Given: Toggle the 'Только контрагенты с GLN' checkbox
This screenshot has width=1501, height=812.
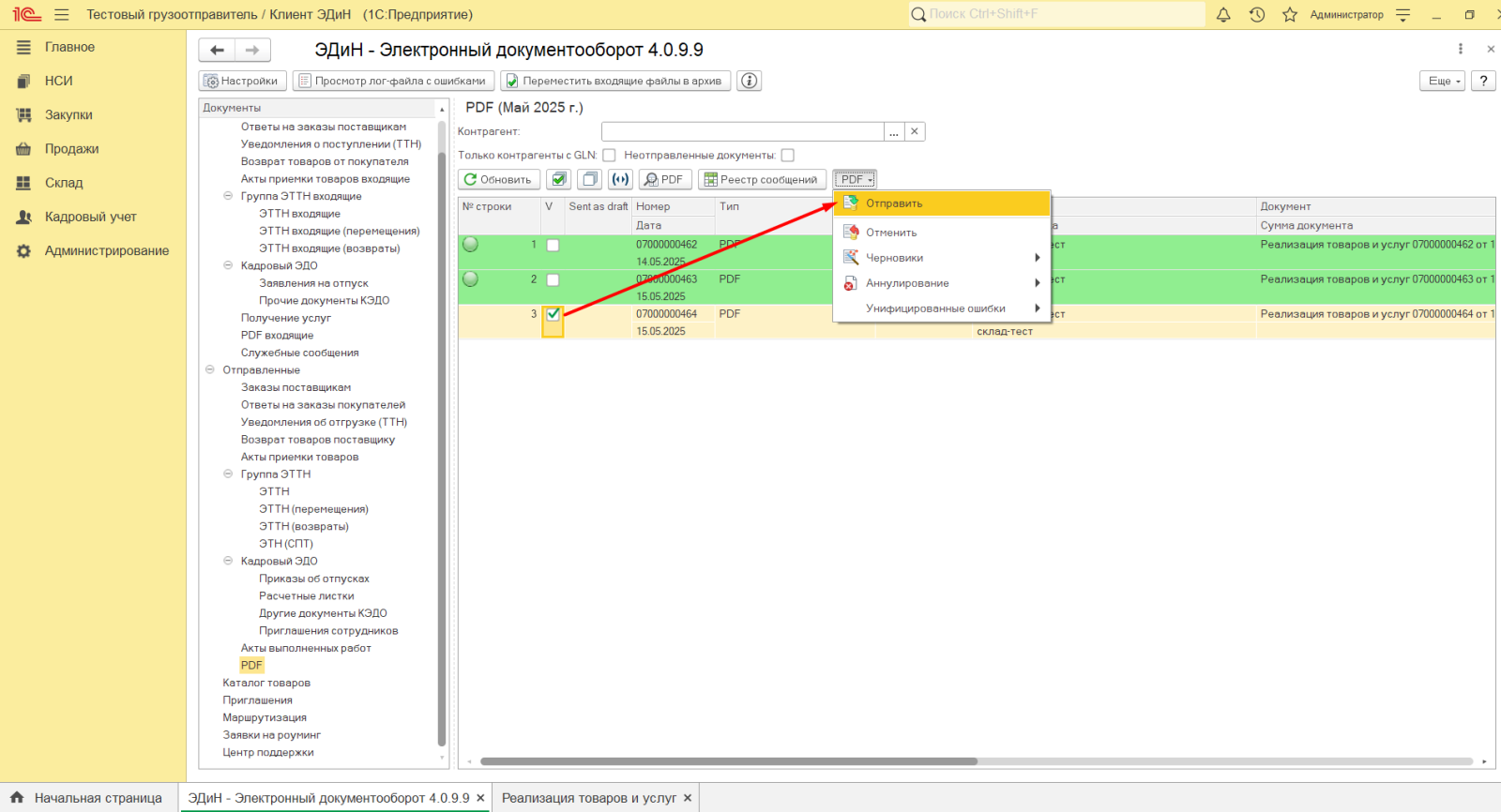Looking at the screenshot, I should pyautogui.click(x=609, y=156).
